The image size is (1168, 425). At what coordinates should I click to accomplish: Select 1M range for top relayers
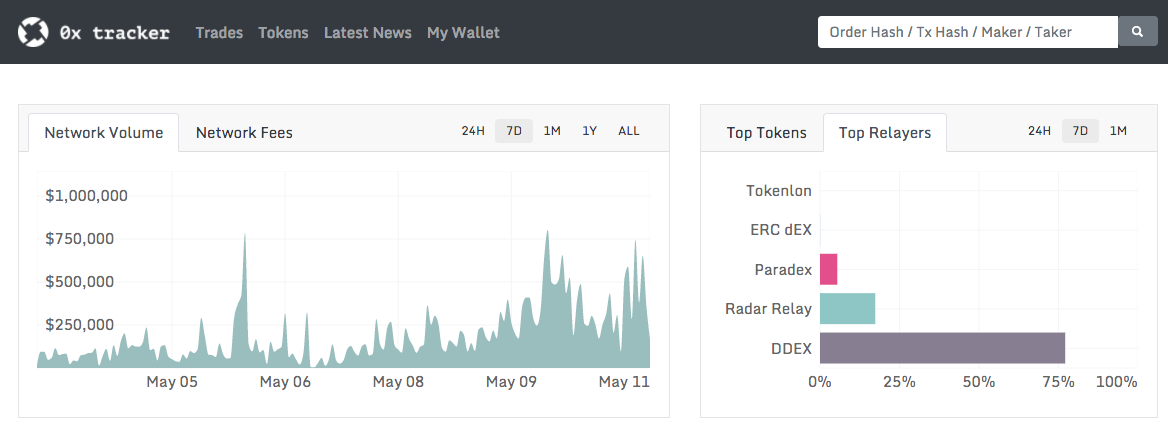tap(1118, 131)
